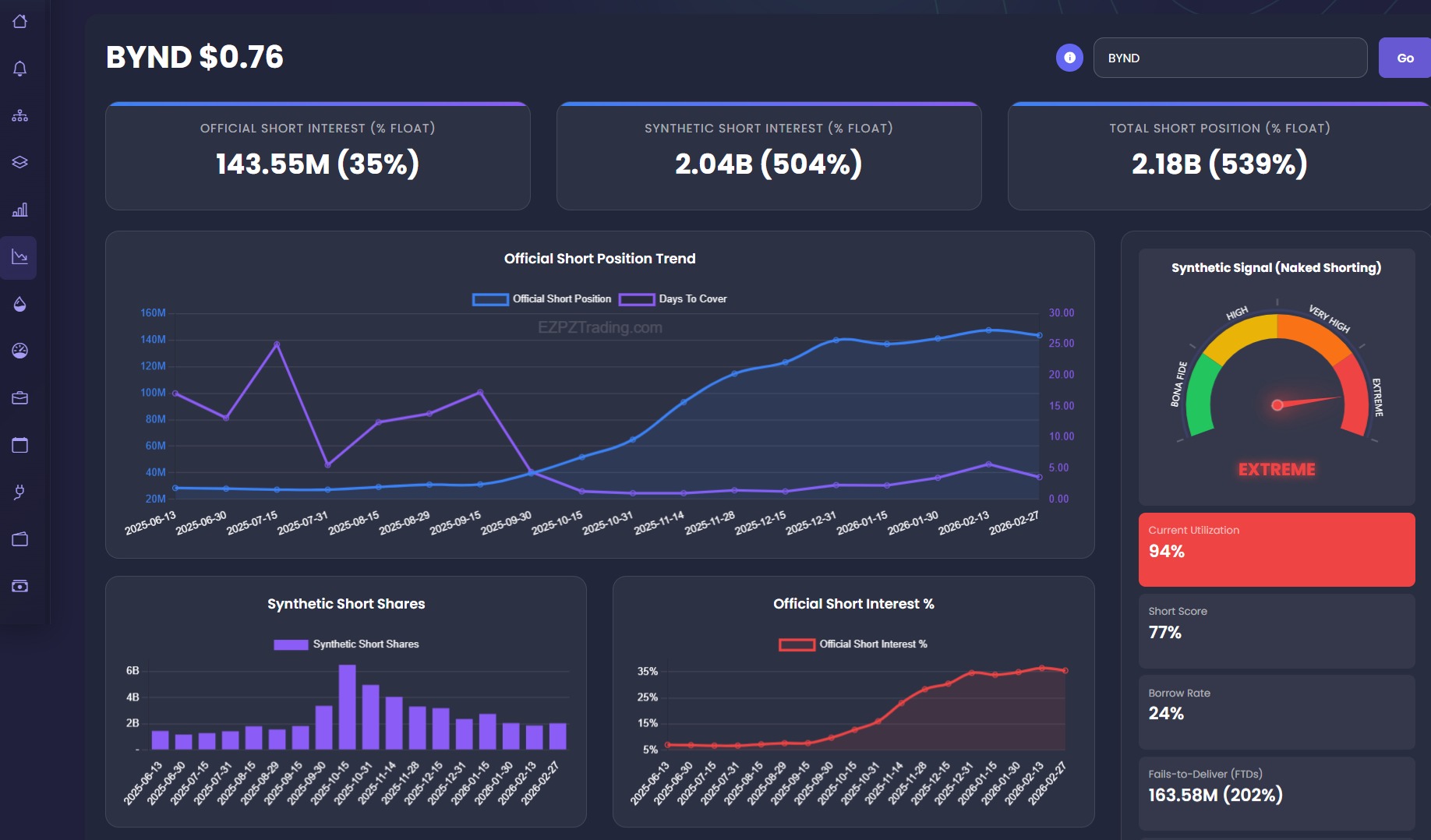Open notifications bell in sidebar
The image size is (1431, 840).
20,69
